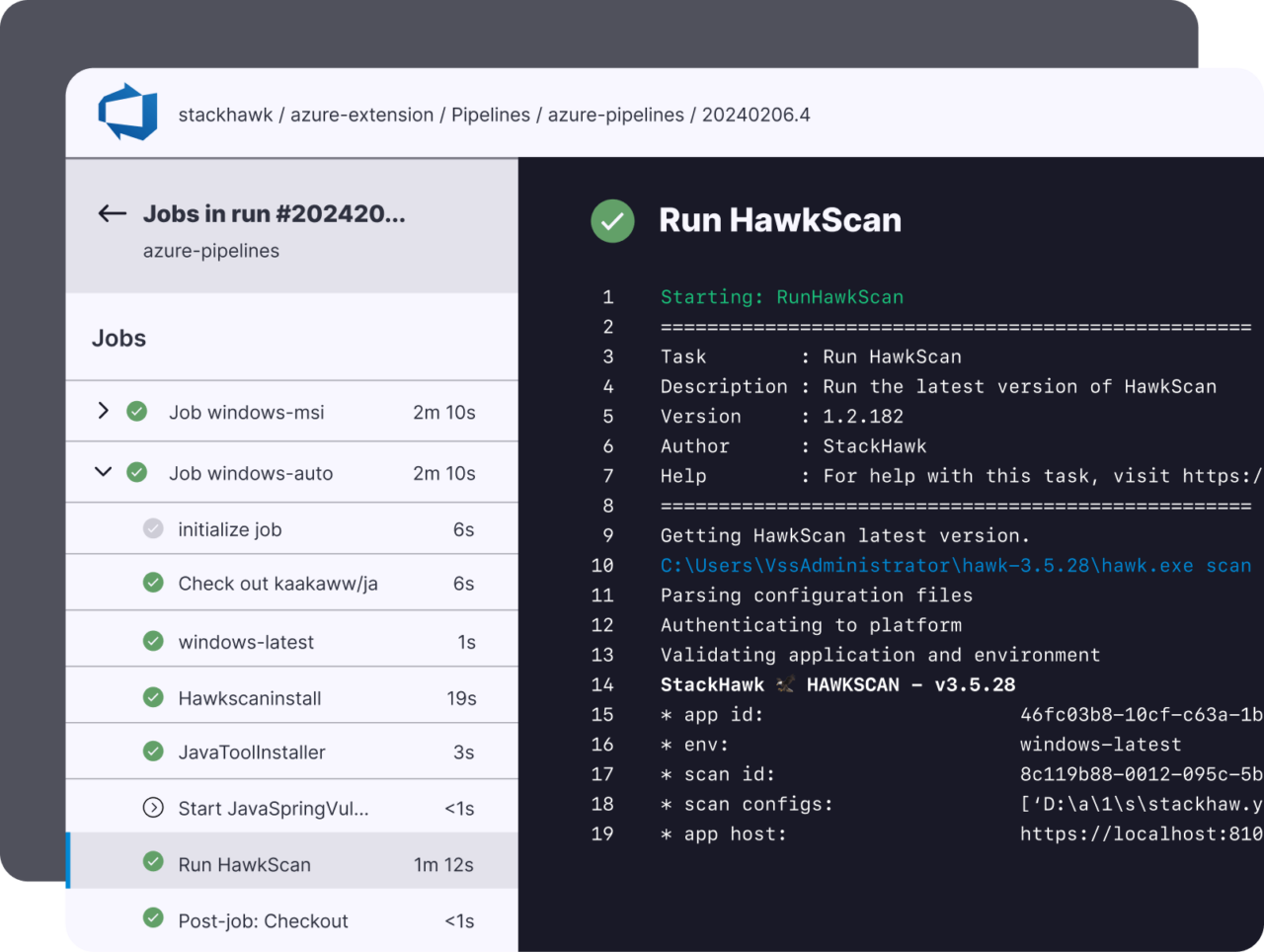Click log line Parsing configuration files

pyautogui.click(x=817, y=595)
